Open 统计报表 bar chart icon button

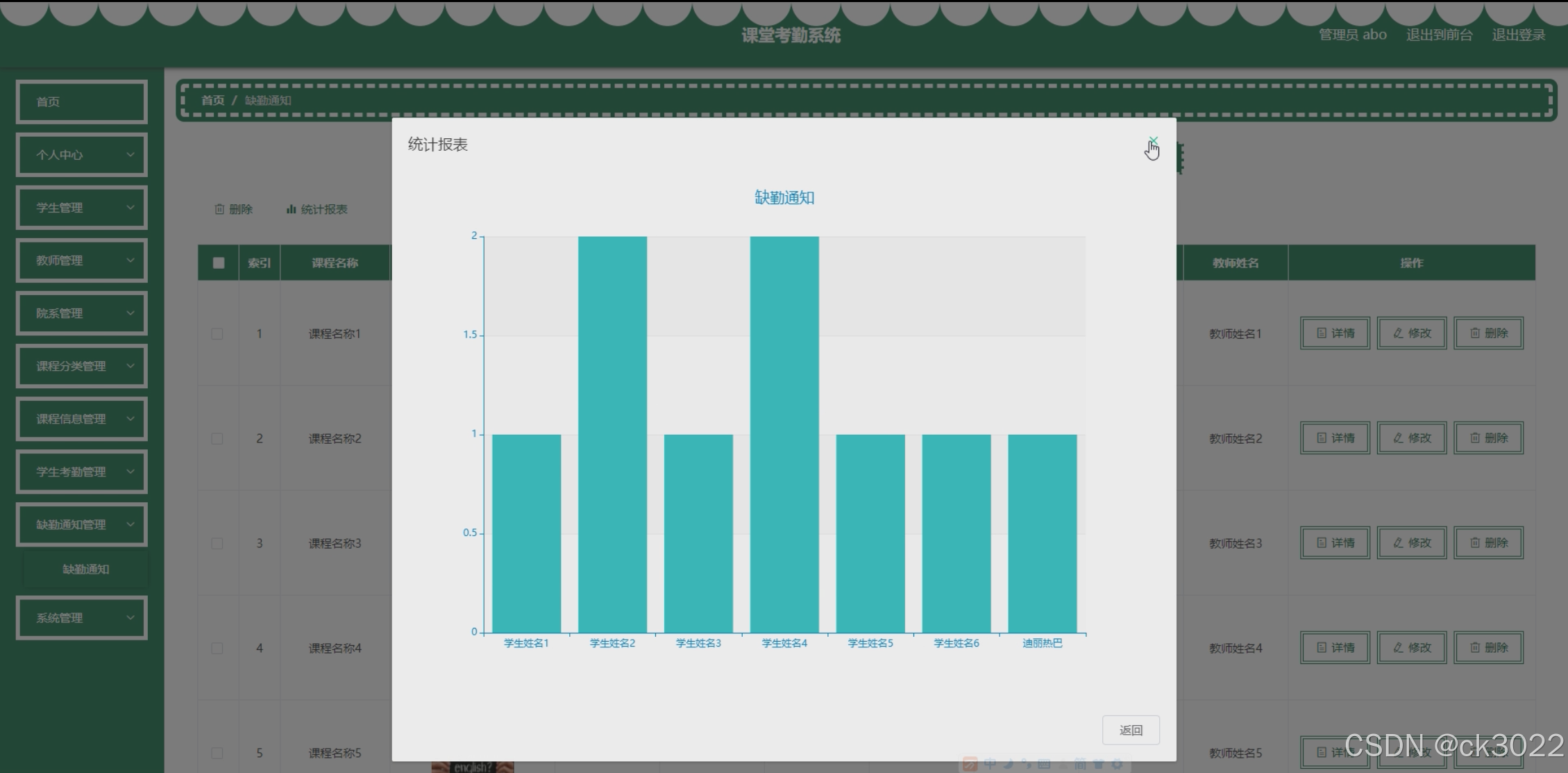(317, 209)
